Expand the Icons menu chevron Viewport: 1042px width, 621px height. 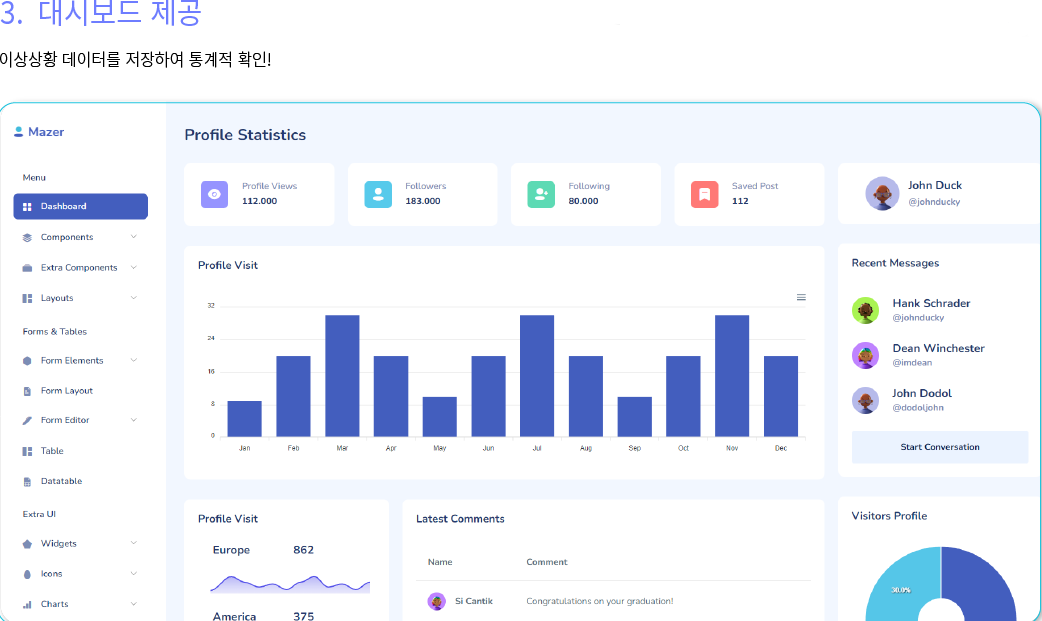[x=134, y=573]
